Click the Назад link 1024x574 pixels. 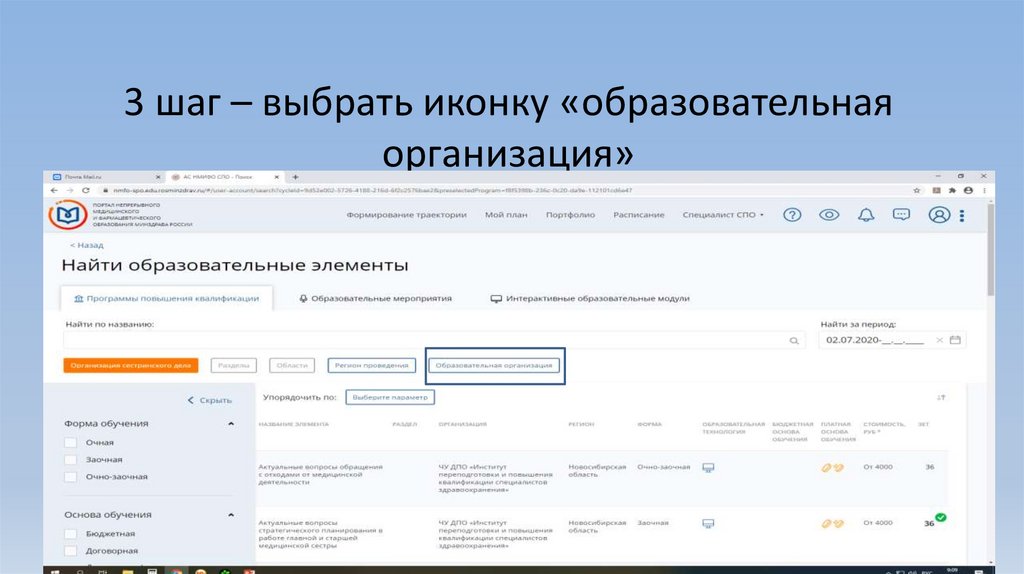pyautogui.click(x=87, y=246)
